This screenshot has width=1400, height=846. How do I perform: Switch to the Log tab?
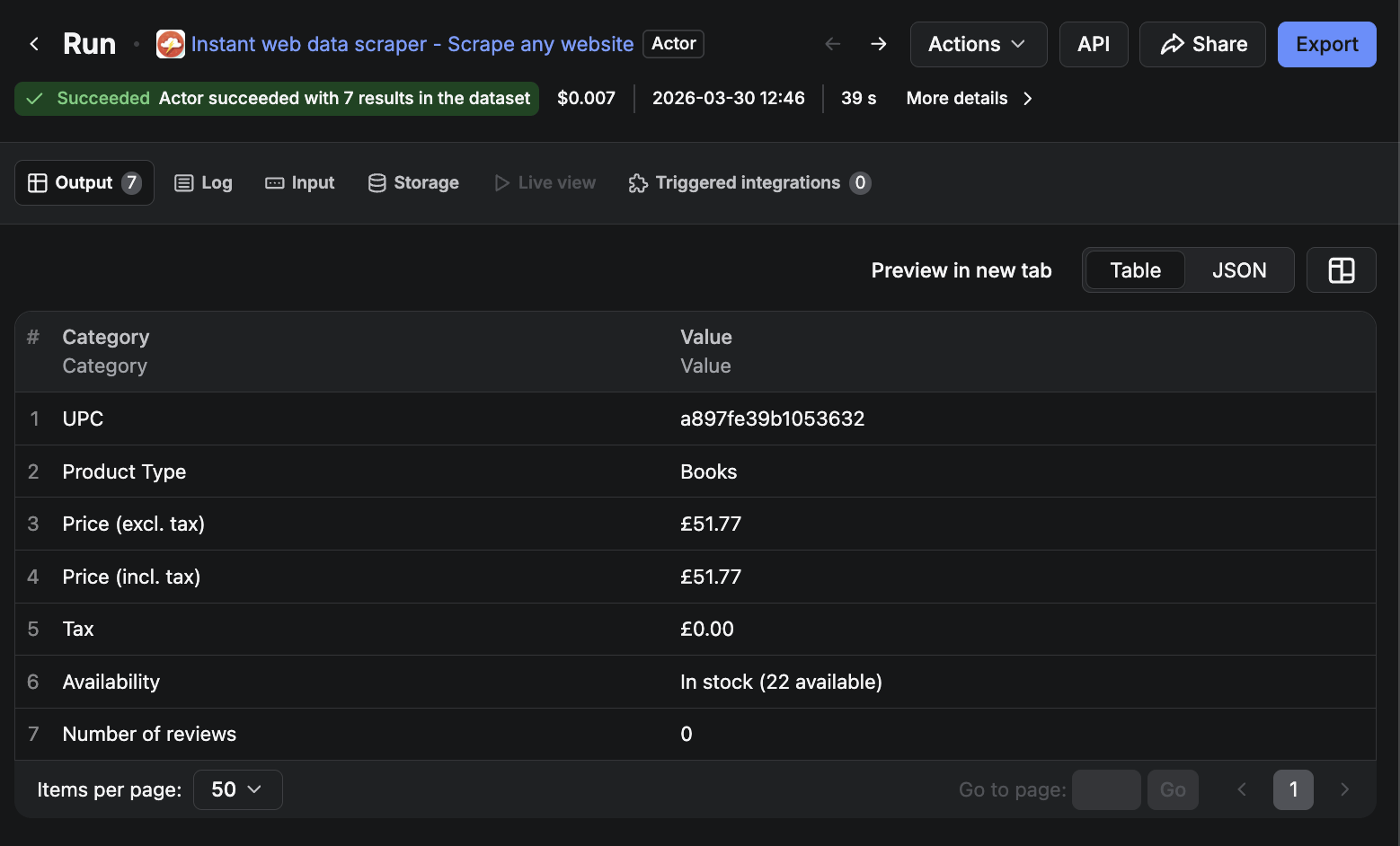click(203, 182)
